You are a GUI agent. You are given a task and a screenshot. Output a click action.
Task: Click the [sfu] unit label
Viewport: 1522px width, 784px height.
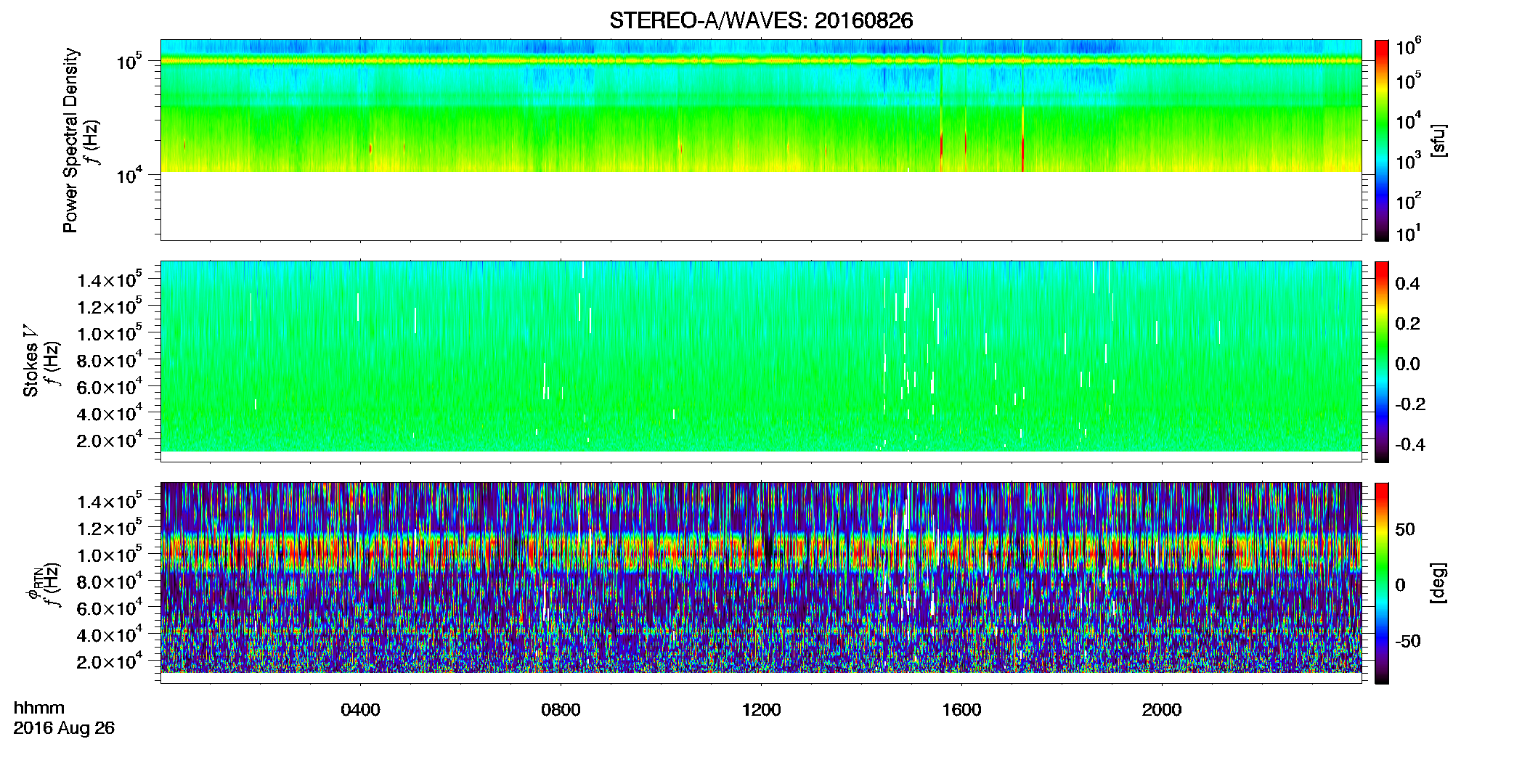tap(1438, 140)
